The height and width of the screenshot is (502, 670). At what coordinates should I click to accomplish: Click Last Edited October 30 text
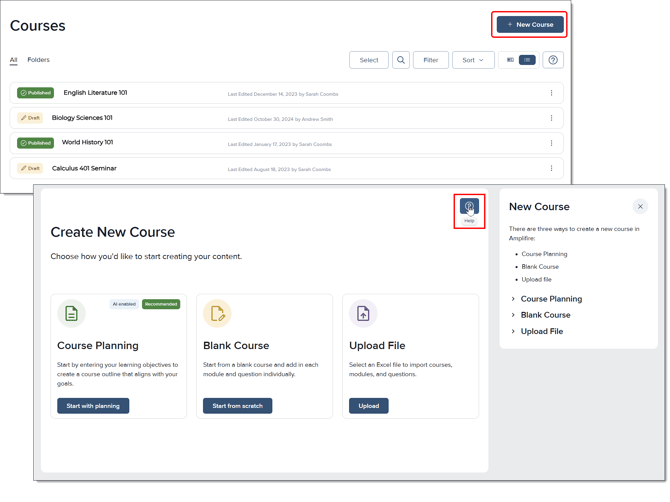(280, 120)
